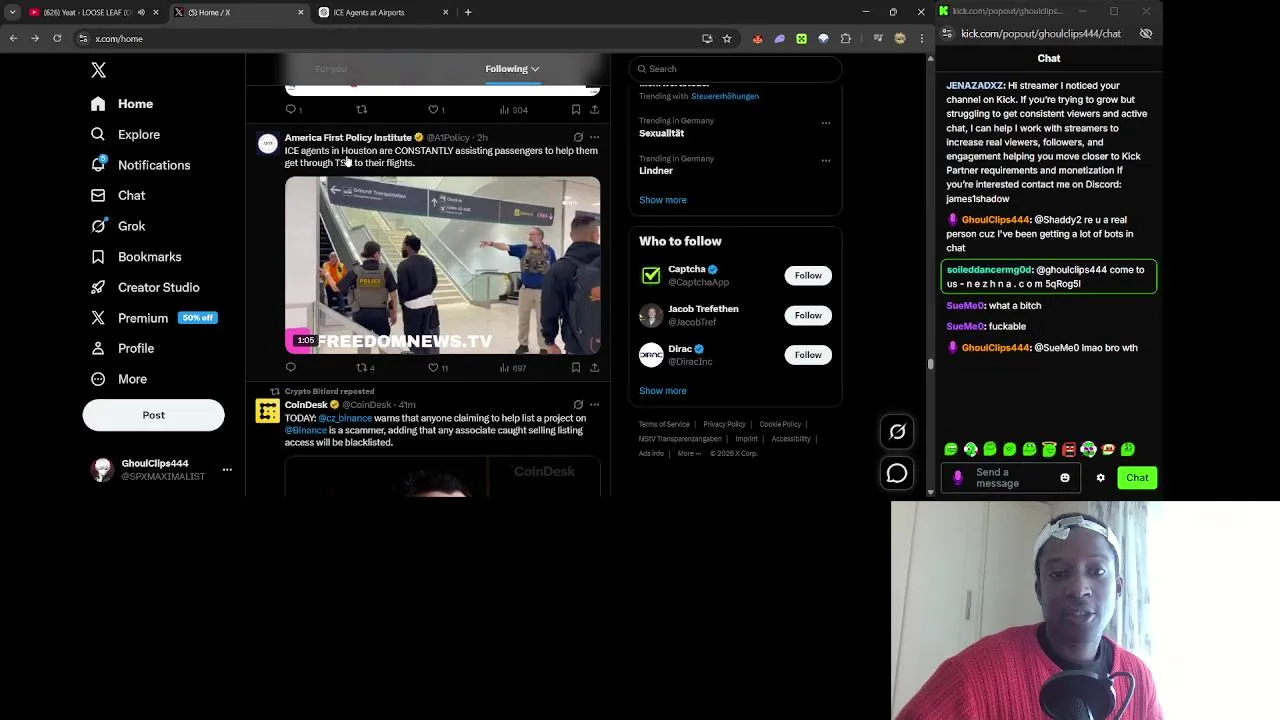Image resolution: width=1280 pixels, height=720 pixels.
Task: Open Kick chat settings gear
Action: tap(1101, 478)
